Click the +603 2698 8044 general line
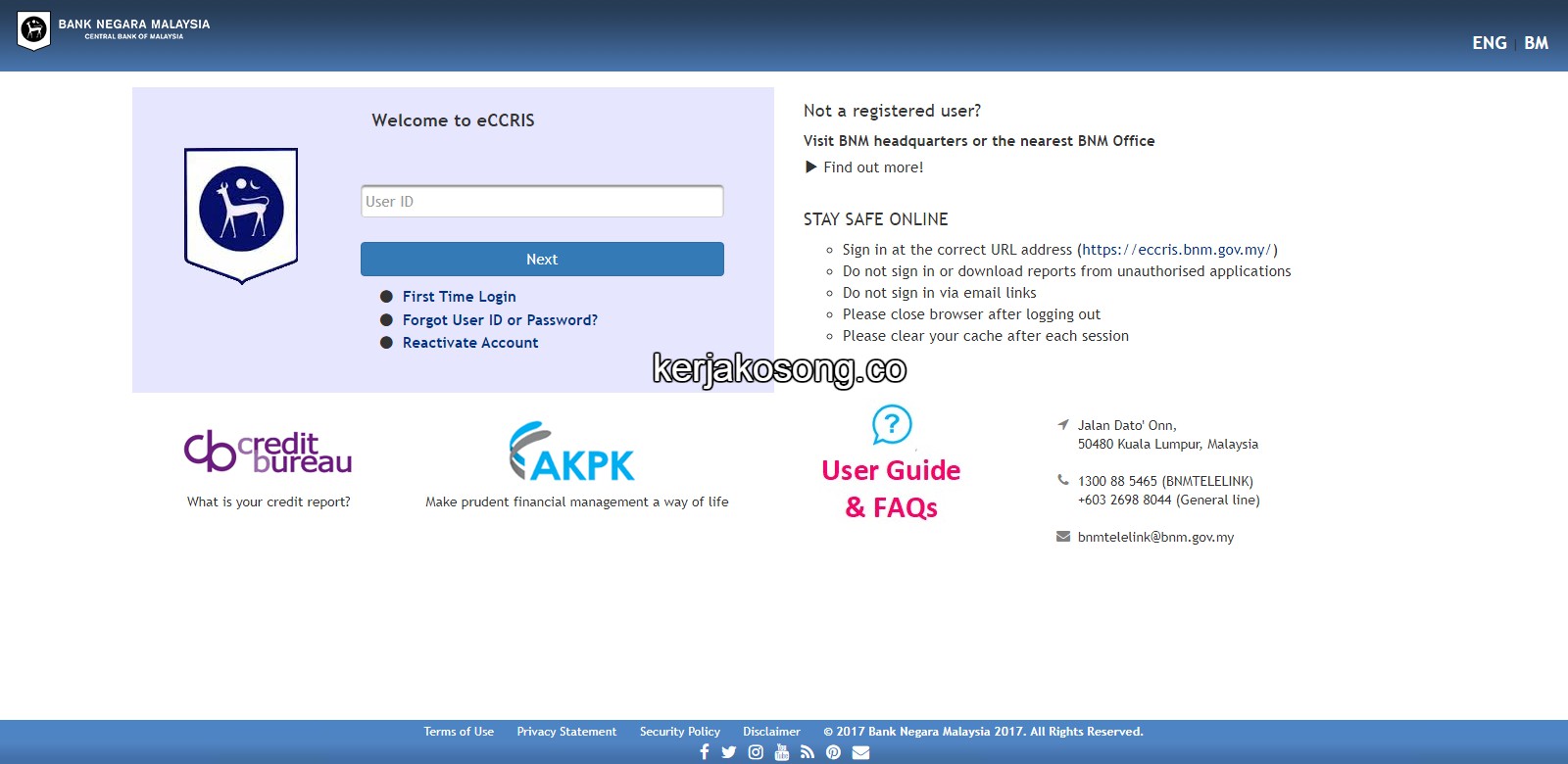This screenshot has width=1568, height=764. 1168,500
